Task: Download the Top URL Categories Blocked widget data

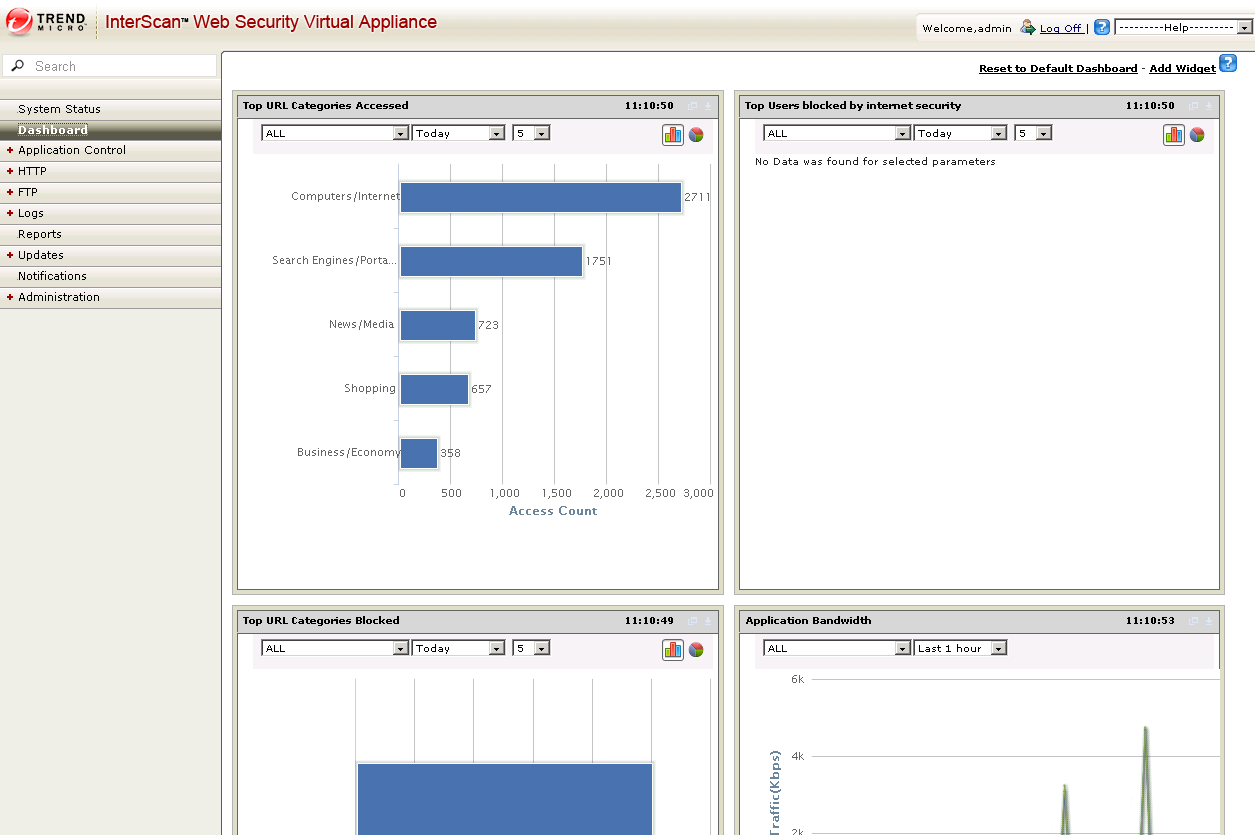Action: click(x=707, y=620)
